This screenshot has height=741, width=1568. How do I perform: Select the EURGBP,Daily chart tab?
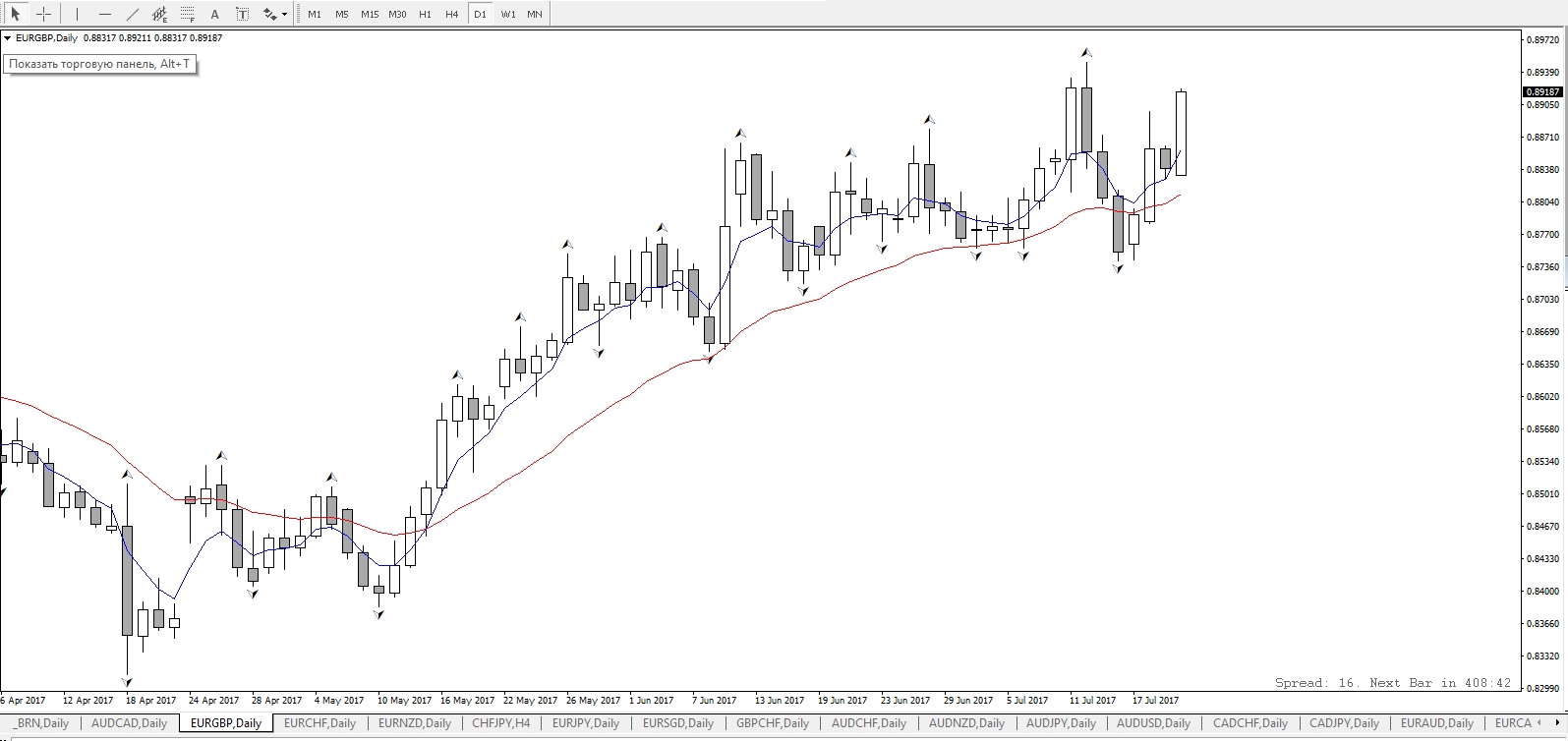226,723
